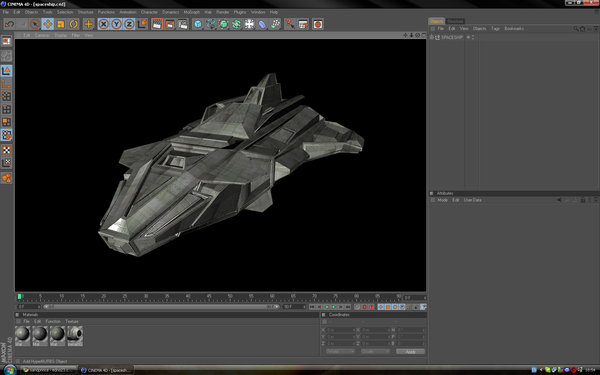Click the checkerboard texture mode icon
Viewport: 600px width, 375px height.
(x=6, y=150)
